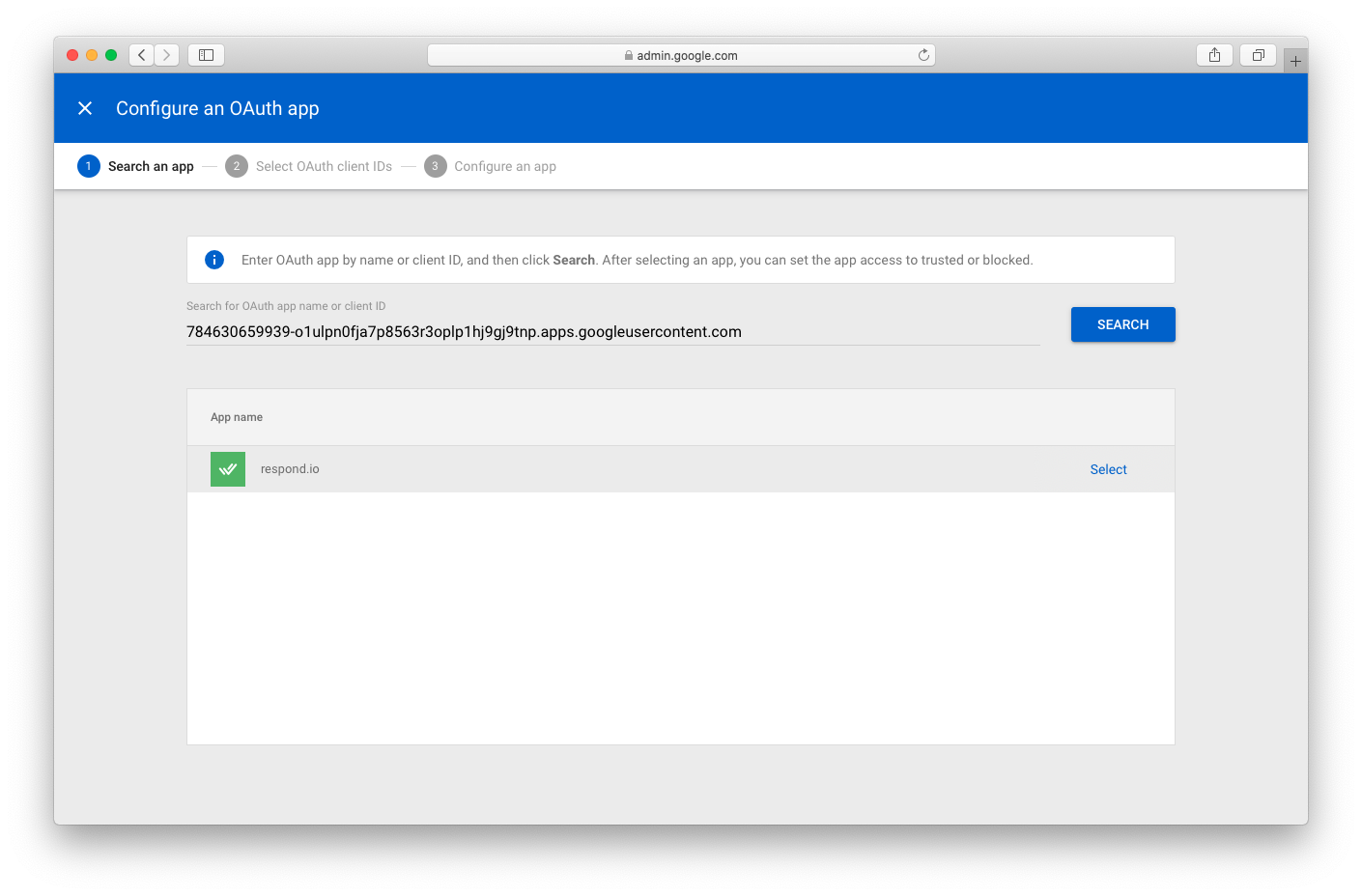
Task: Select the respond.io app via the Select link
Action: [1108, 468]
